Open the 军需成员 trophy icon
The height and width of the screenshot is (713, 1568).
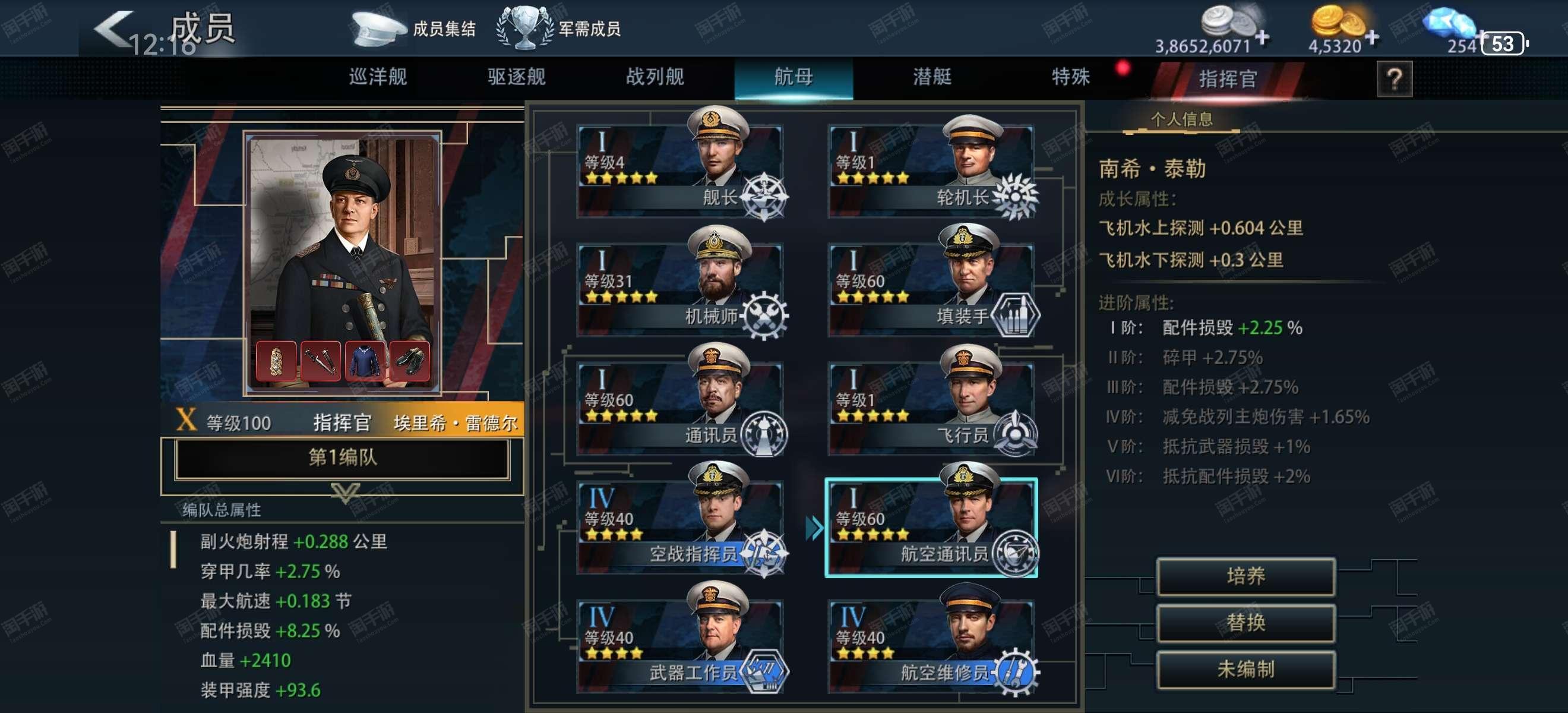pyautogui.click(x=524, y=27)
